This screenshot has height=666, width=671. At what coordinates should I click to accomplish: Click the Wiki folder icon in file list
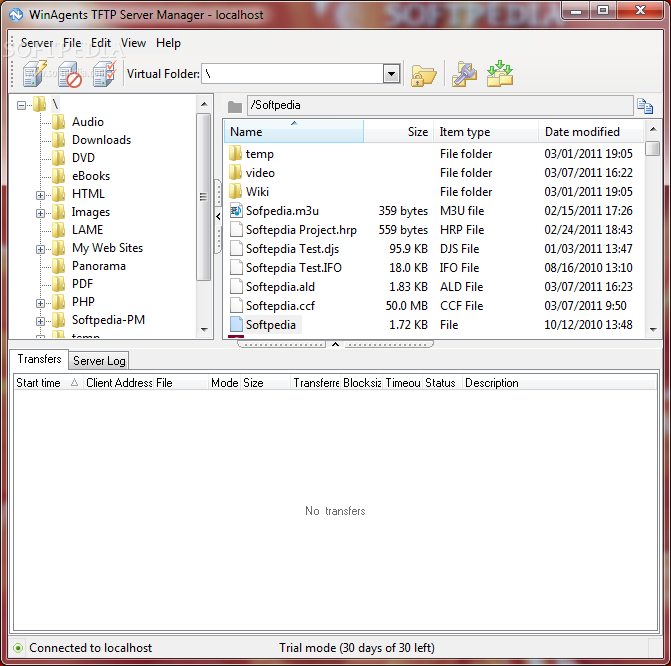tap(235, 191)
